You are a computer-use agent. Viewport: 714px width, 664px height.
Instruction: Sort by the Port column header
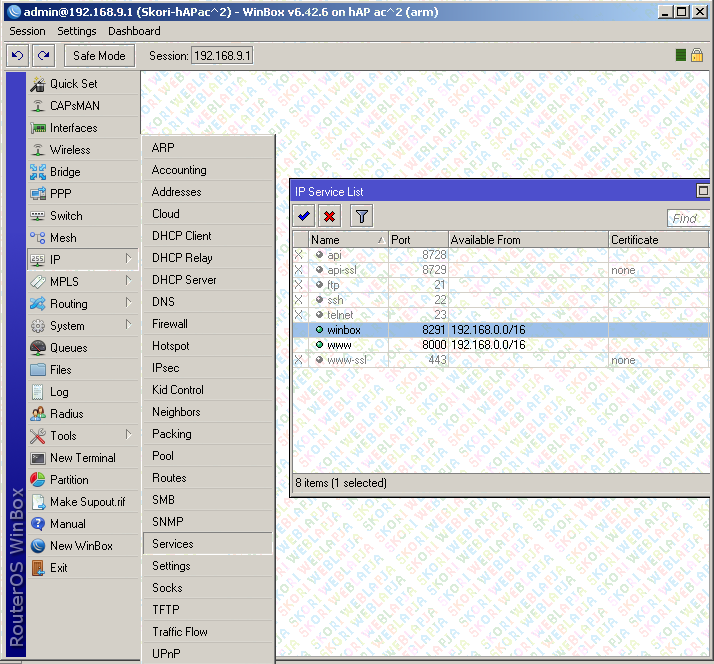pos(417,240)
